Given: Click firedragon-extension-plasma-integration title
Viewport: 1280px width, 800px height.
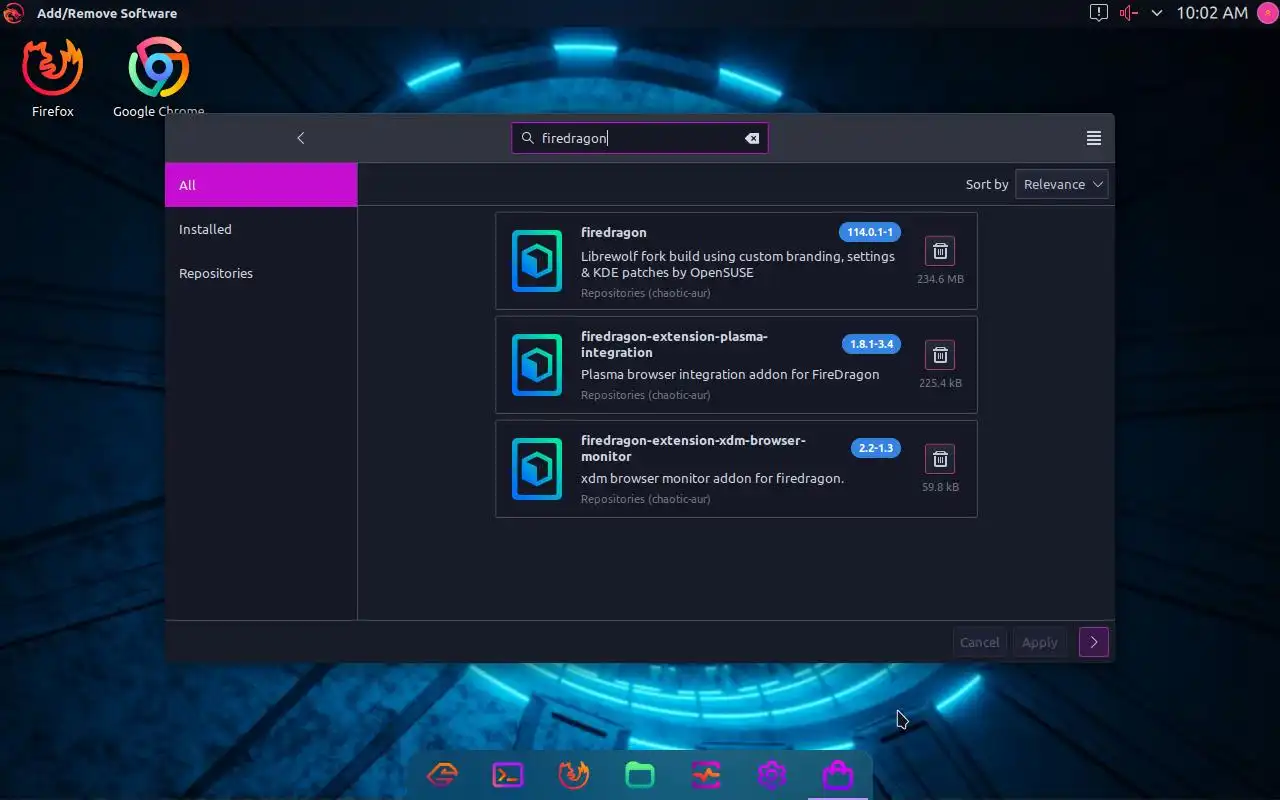Looking at the screenshot, I should point(674,344).
